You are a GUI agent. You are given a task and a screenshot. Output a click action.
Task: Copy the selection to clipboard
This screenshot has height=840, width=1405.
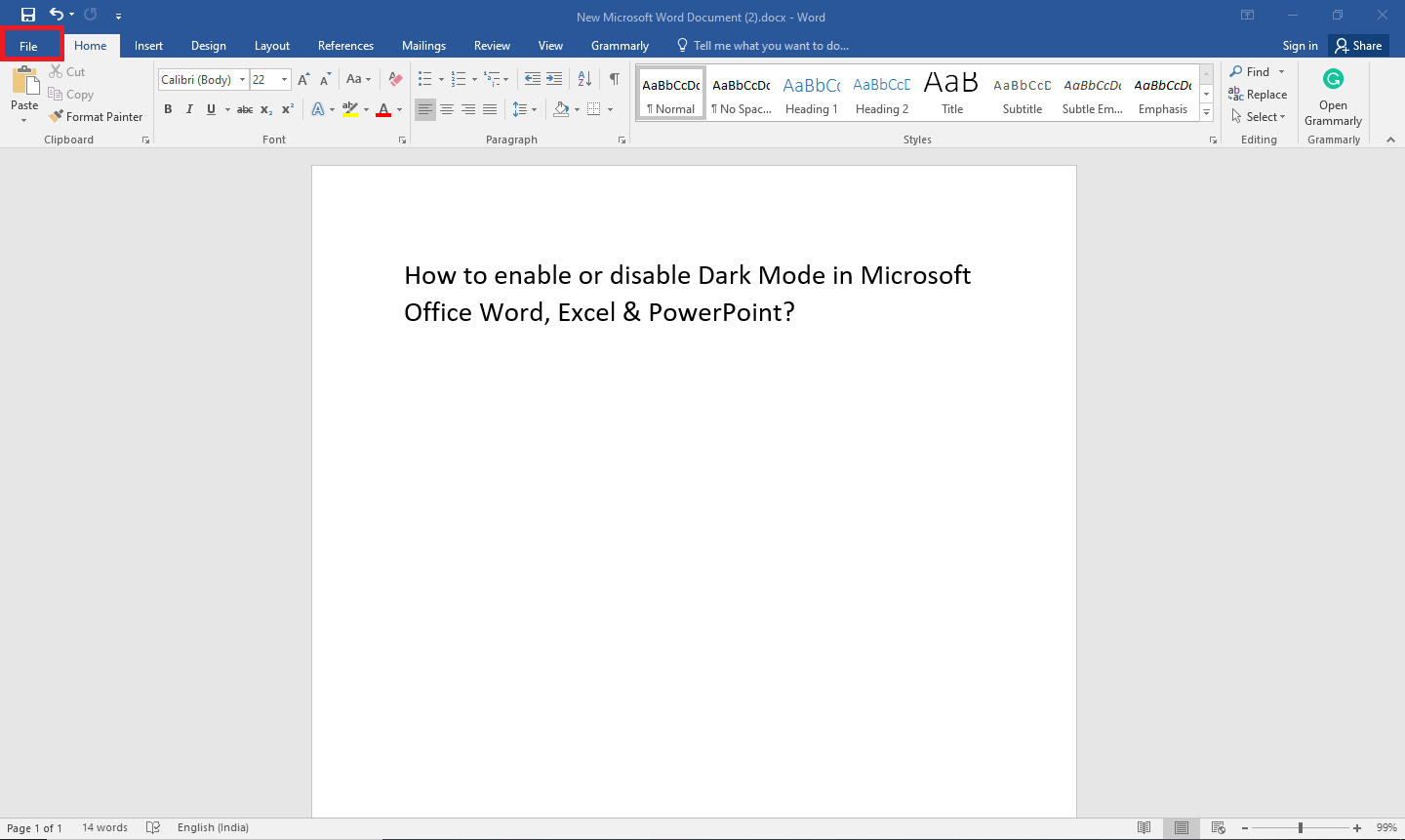point(71,95)
